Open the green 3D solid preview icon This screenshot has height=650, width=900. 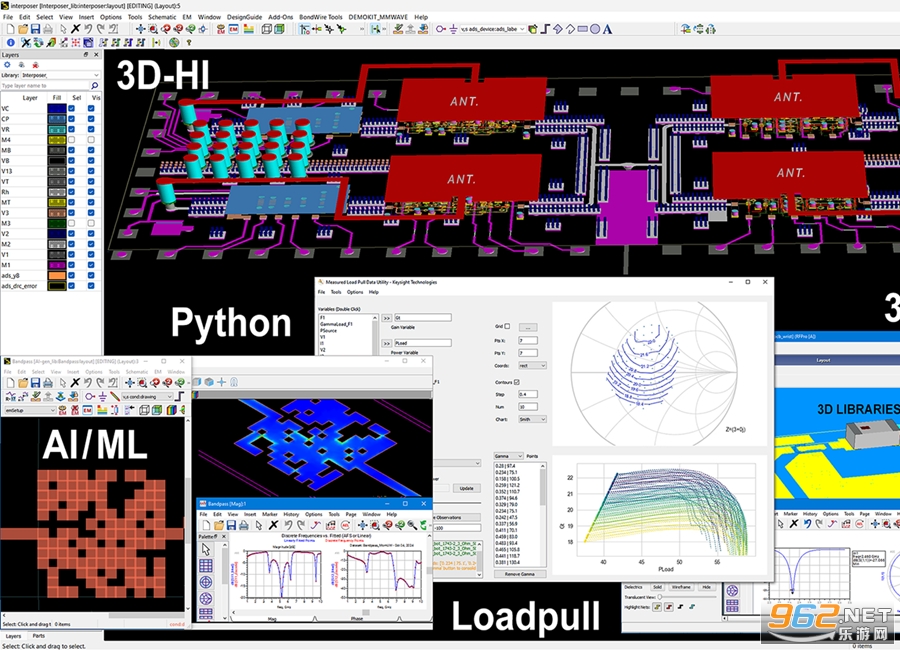point(280,29)
